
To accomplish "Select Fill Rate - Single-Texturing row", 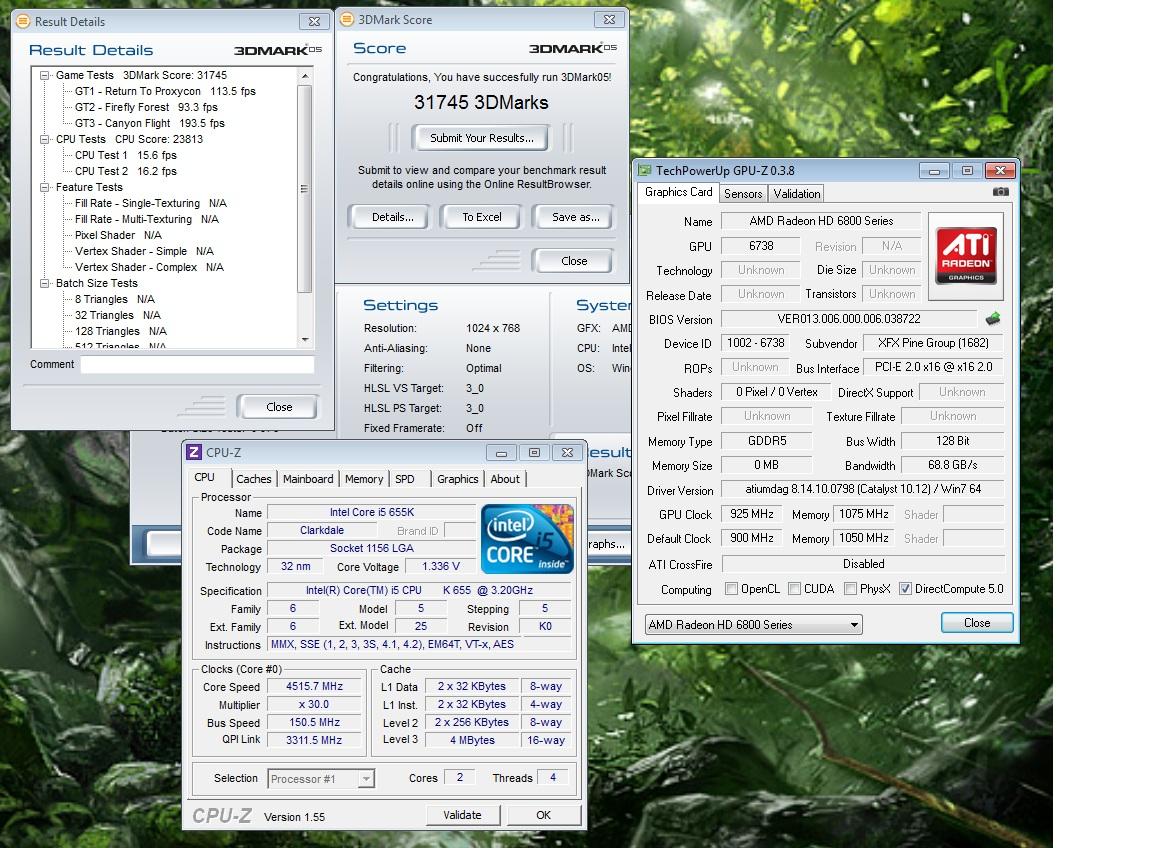I will pyautogui.click(x=151, y=204).
